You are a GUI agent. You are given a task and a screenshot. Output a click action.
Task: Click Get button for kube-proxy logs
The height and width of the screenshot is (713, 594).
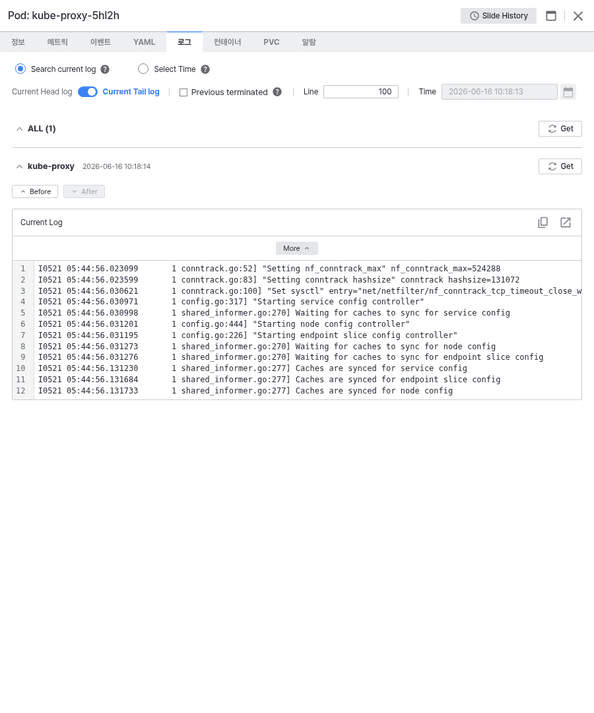(560, 166)
